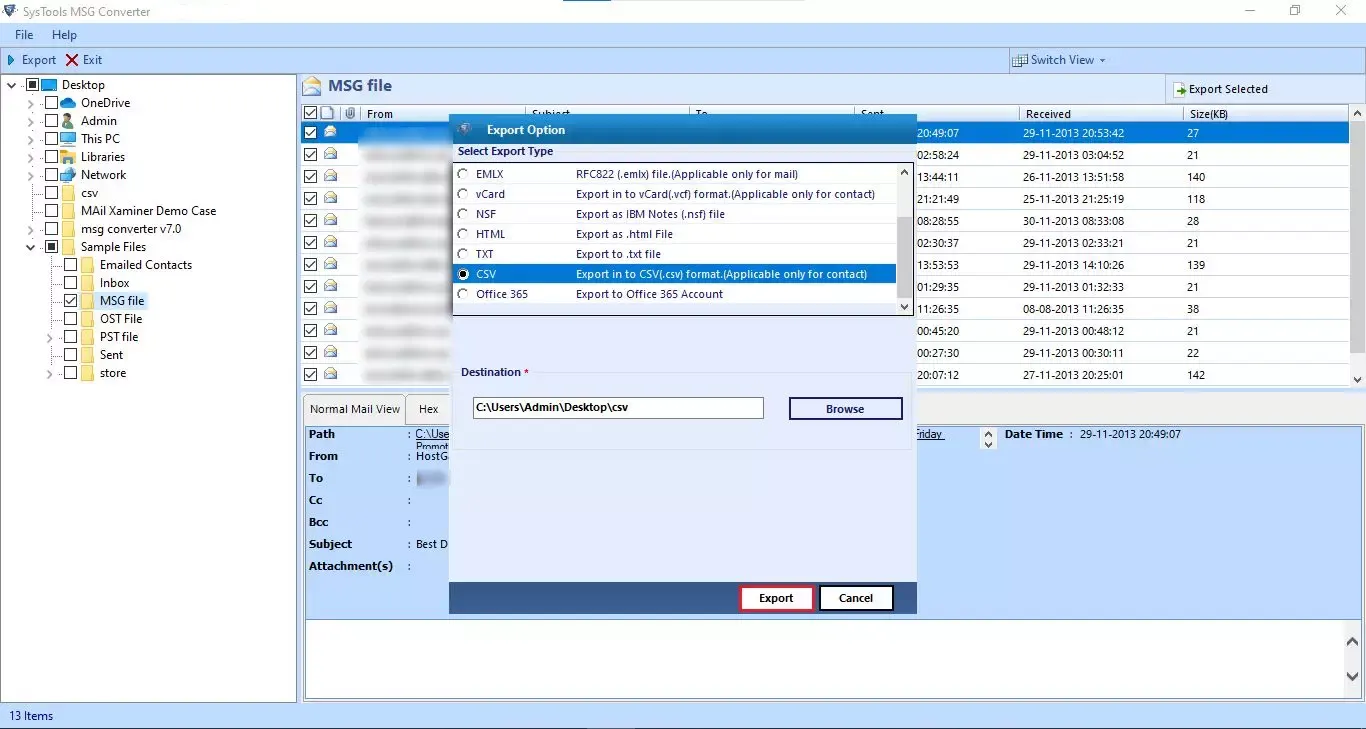
Task: Click the OST File folder icon
Action: [88, 319]
